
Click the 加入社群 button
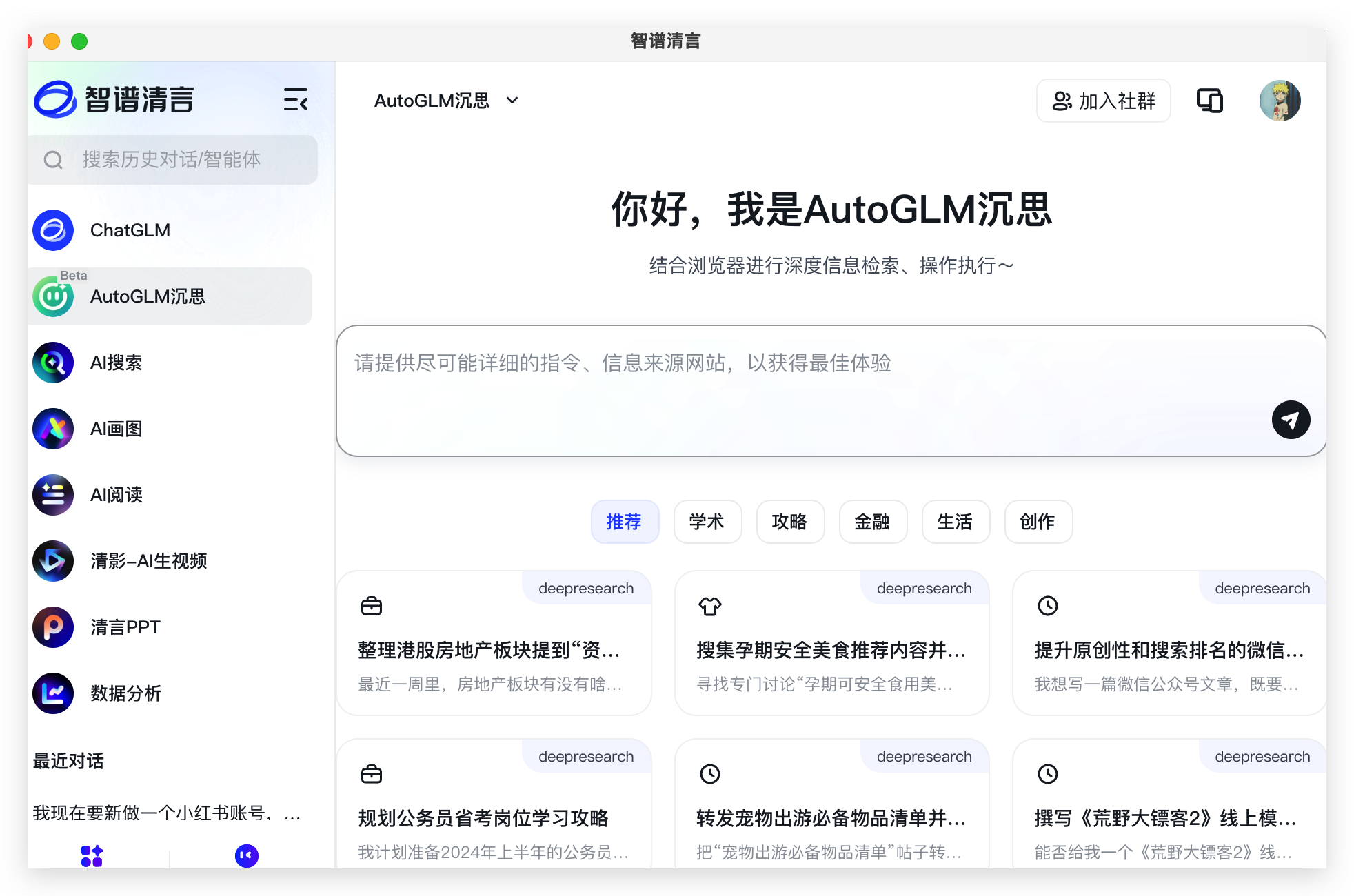coord(1103,101)
